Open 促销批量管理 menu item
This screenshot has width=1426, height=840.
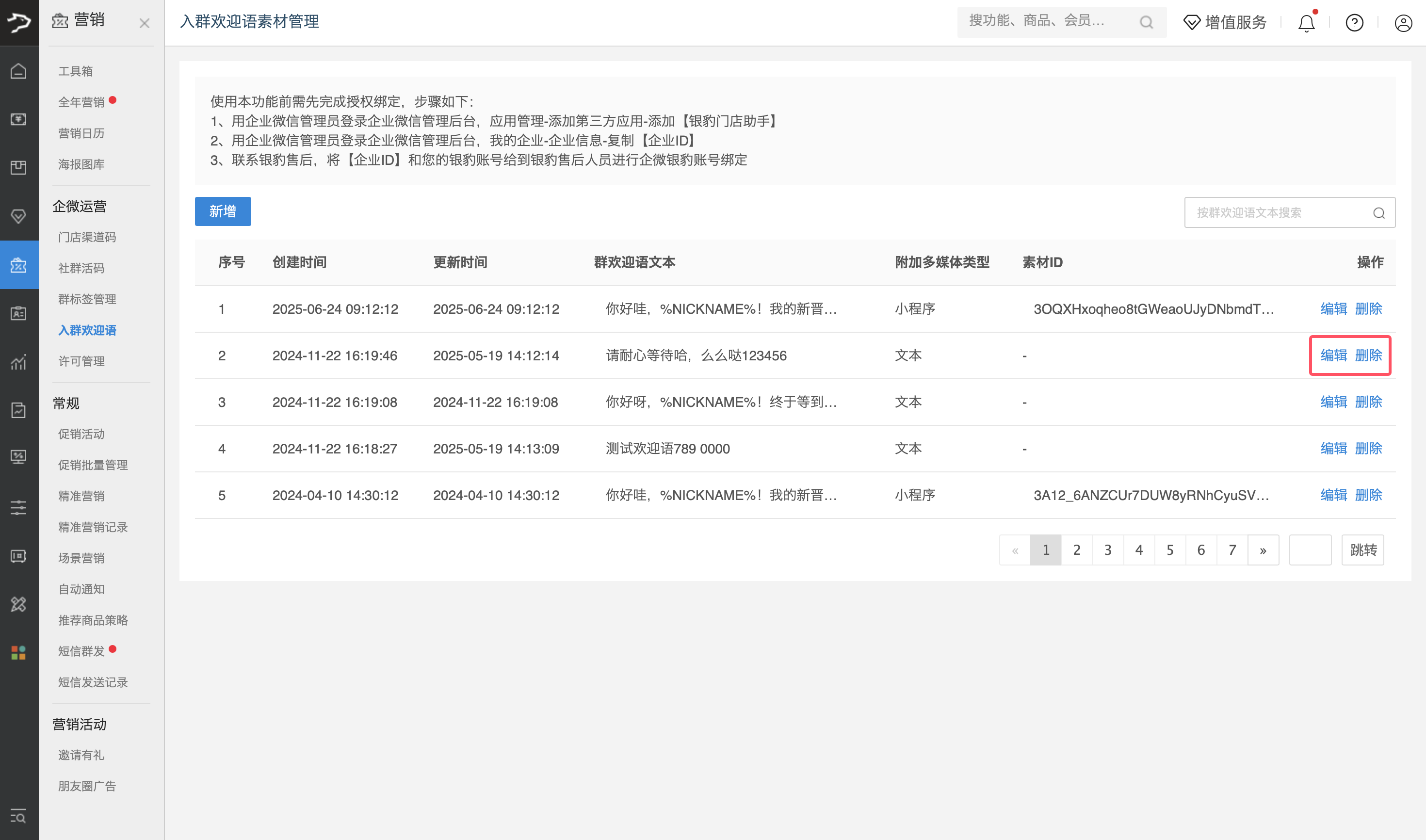94,465
